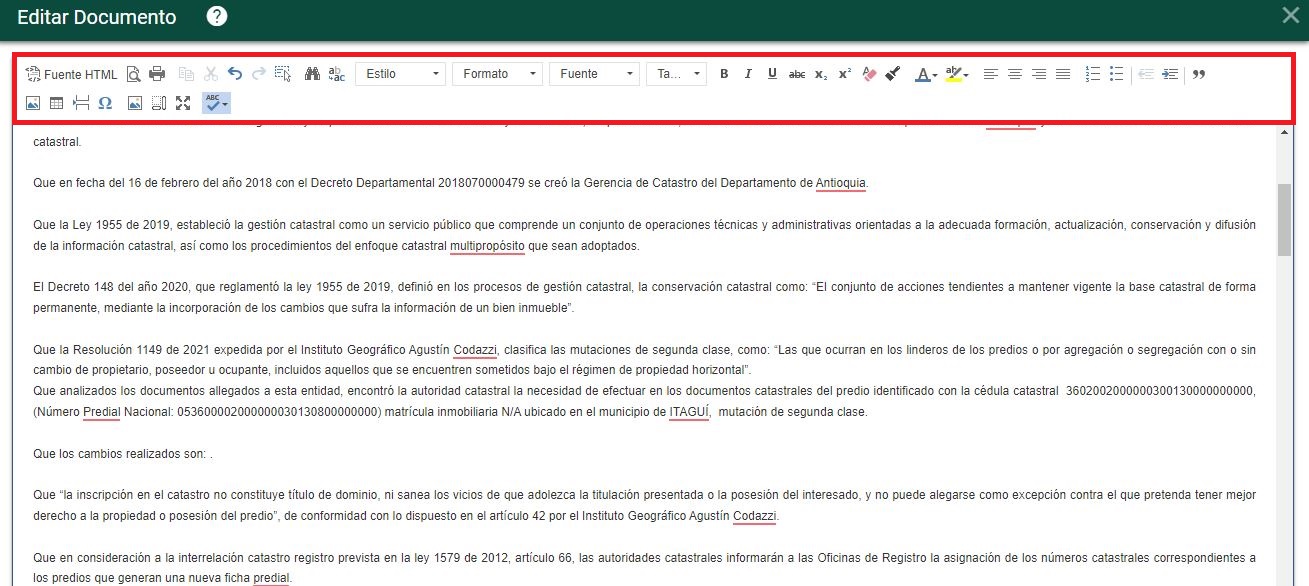The height and width of the screenshot is (586, 1309).
Task: Click the scrollbar up arrow
Action: click(x=1284, y=133)
